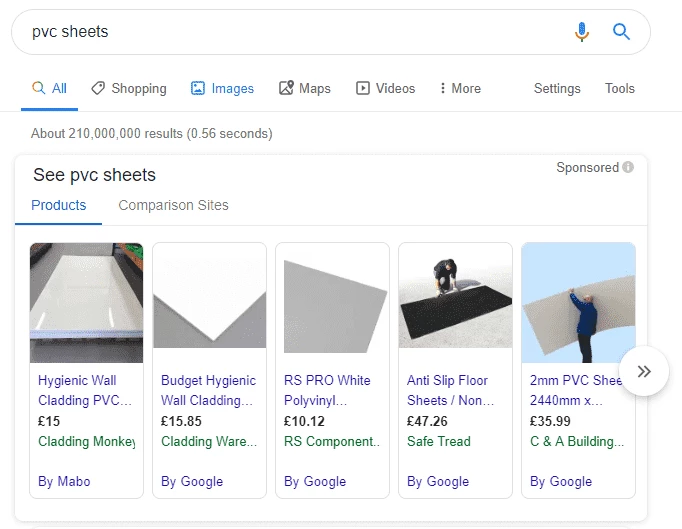Click the Videos play icon
Image resolution: width=682 pixels, height=529 pixels.
coord(363,88)
